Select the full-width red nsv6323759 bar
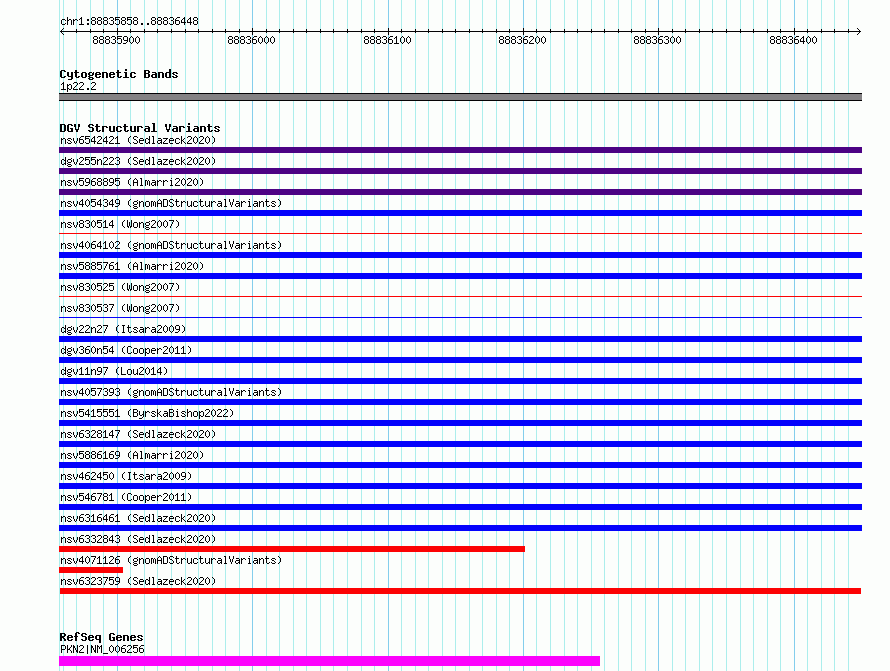 [460, 591]
